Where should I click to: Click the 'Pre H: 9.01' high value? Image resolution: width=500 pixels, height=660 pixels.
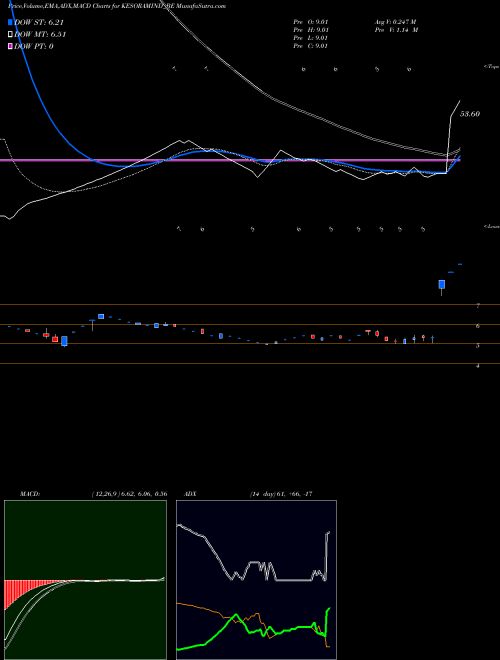(x=311, y=30)
